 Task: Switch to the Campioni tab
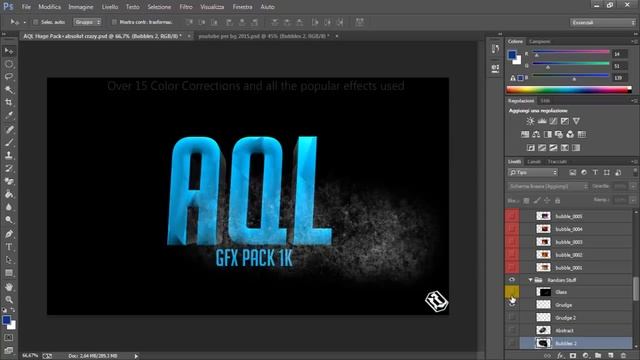[x=540, y=42]
